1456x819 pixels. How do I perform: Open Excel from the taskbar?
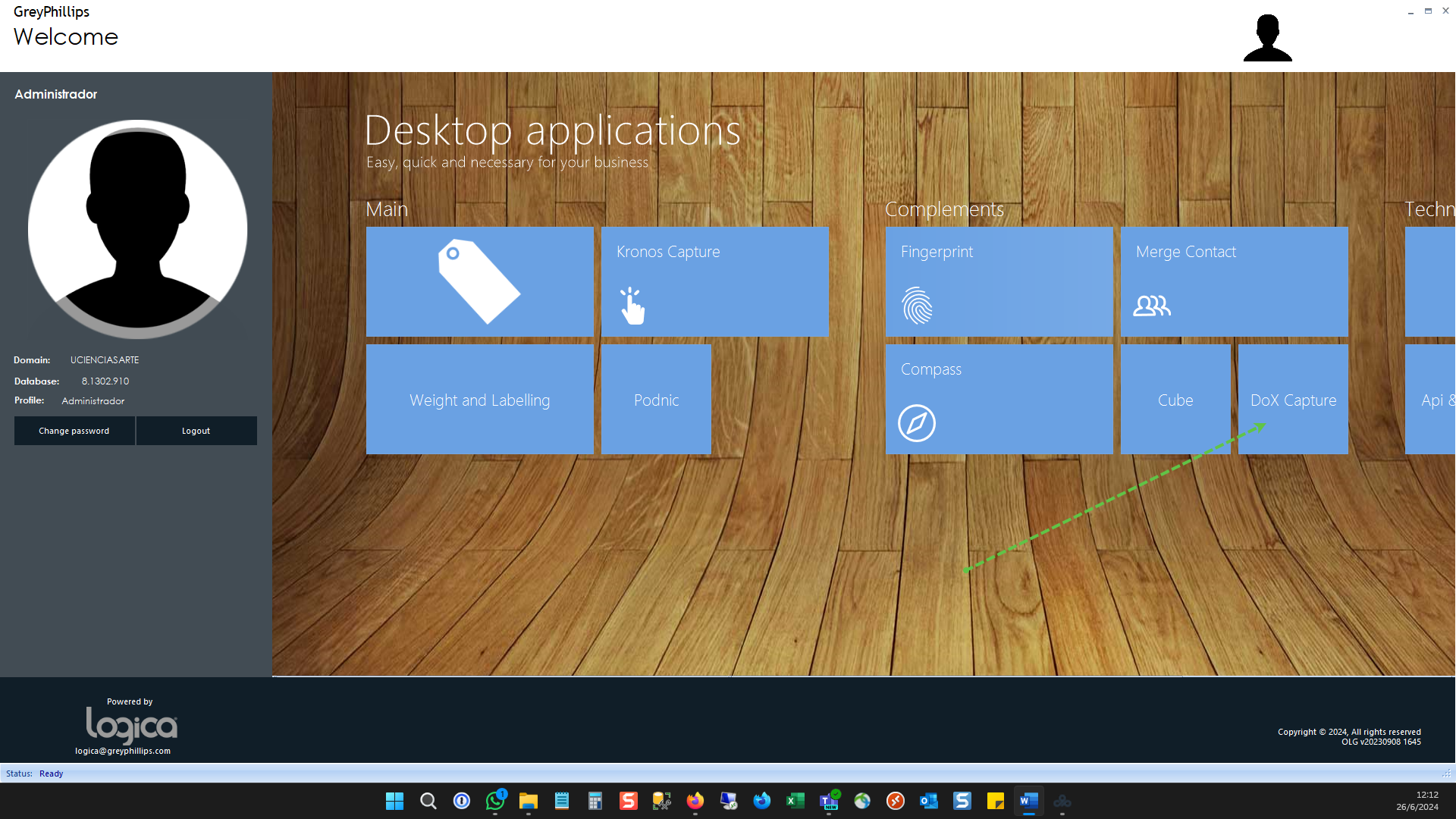(x=795, y=801)
